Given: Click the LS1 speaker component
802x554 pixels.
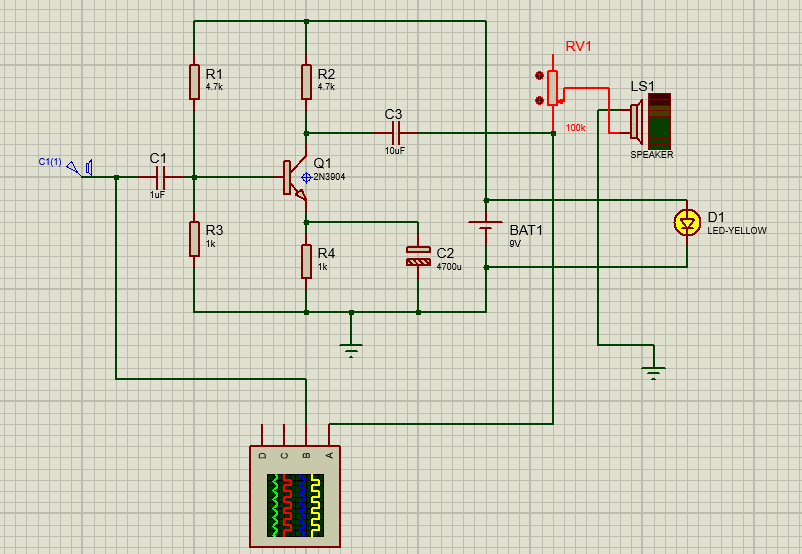Looking at the screenshot, I should [x=636, y=121].
